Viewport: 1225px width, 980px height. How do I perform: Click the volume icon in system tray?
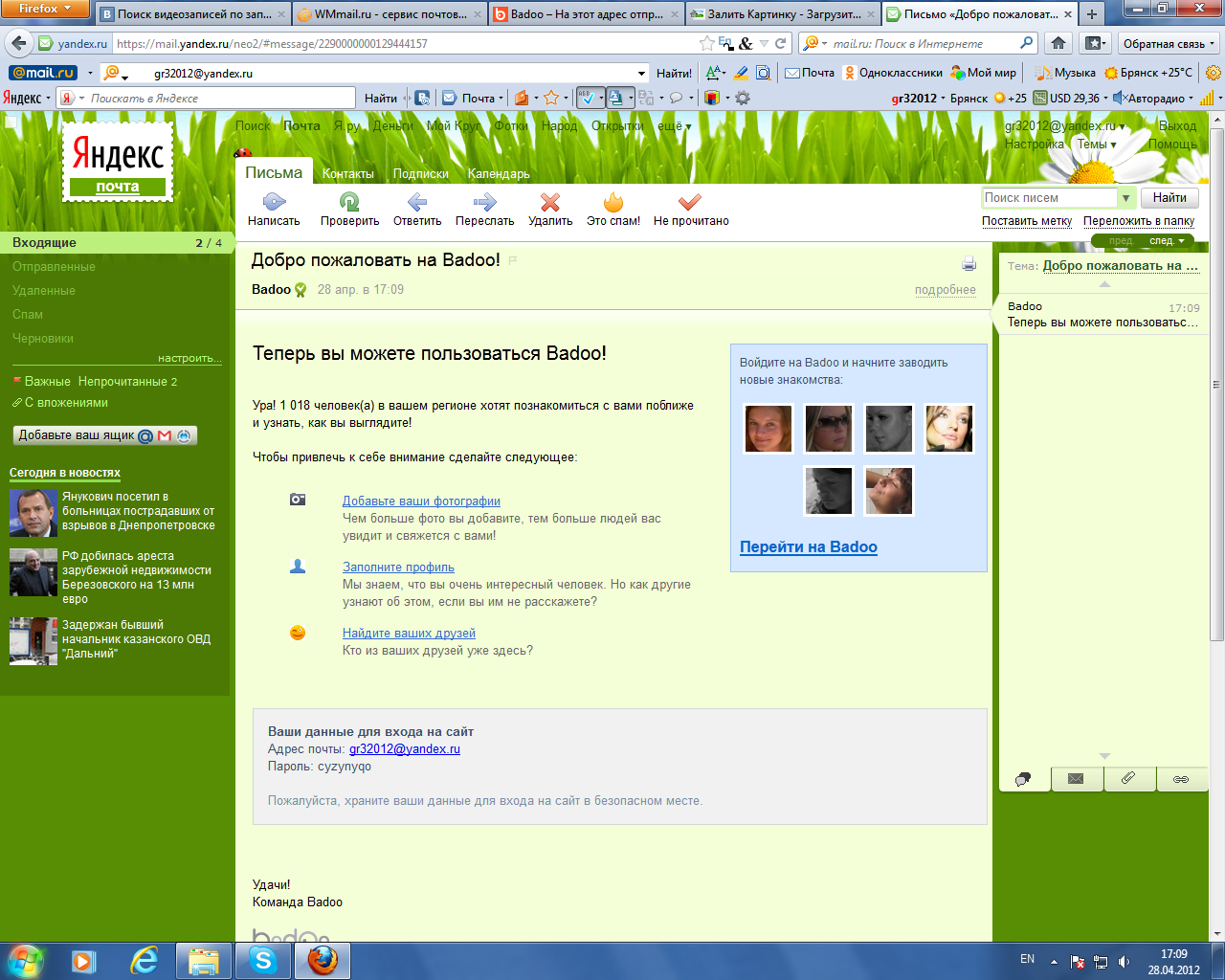pos(1124,962)
